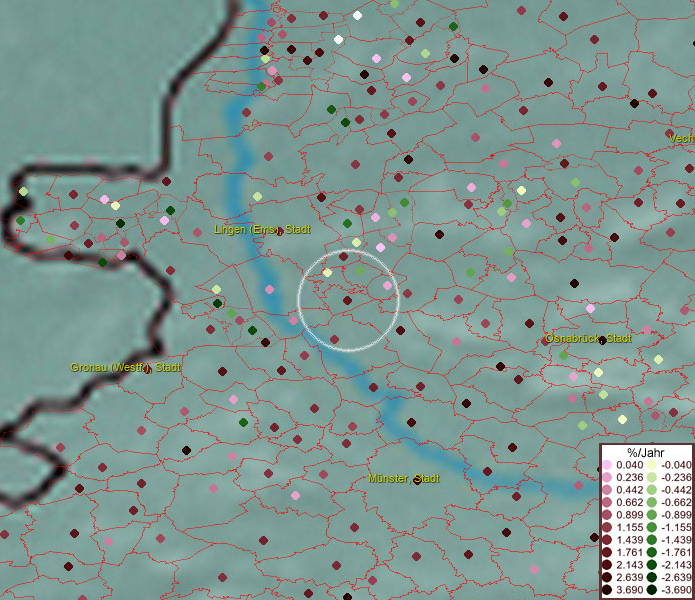Click the marker next to Gronau label

pos(146,369)
